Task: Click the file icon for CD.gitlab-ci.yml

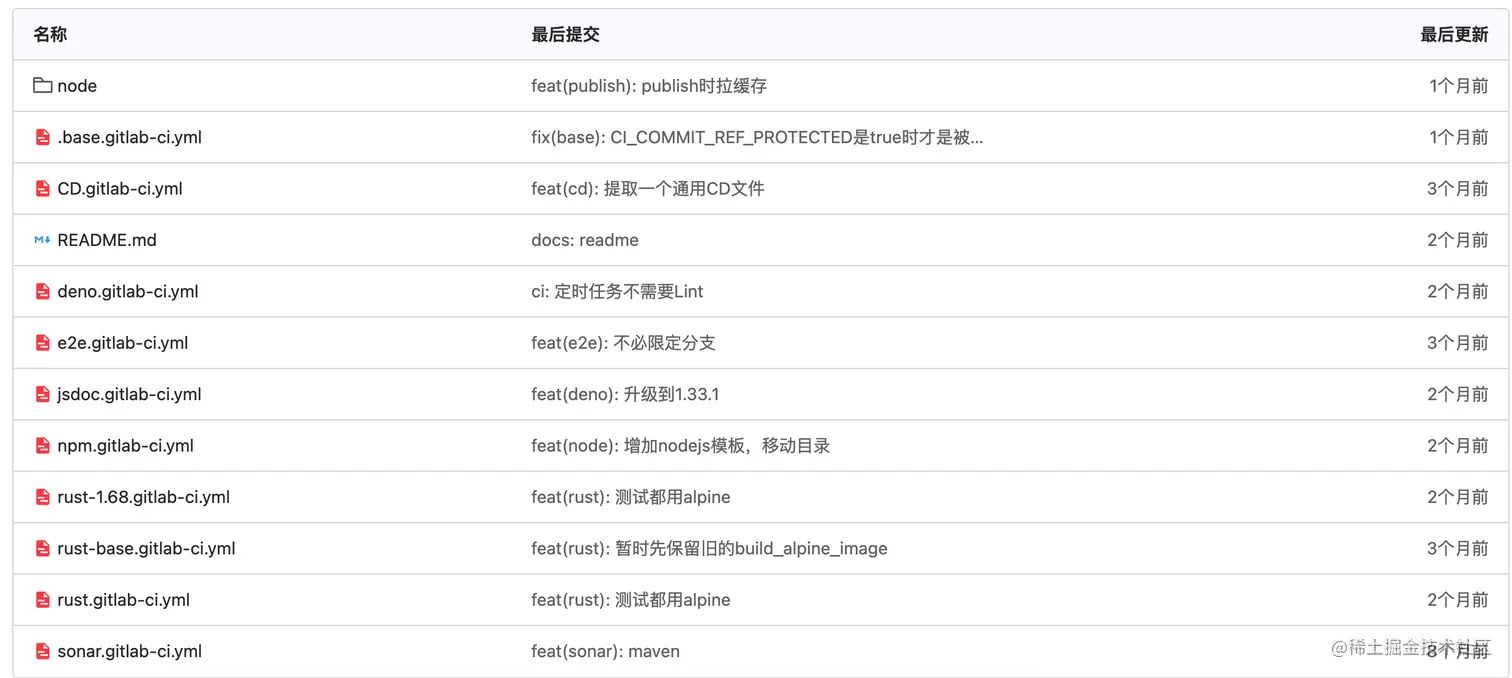Action: [x=42, y=189]
